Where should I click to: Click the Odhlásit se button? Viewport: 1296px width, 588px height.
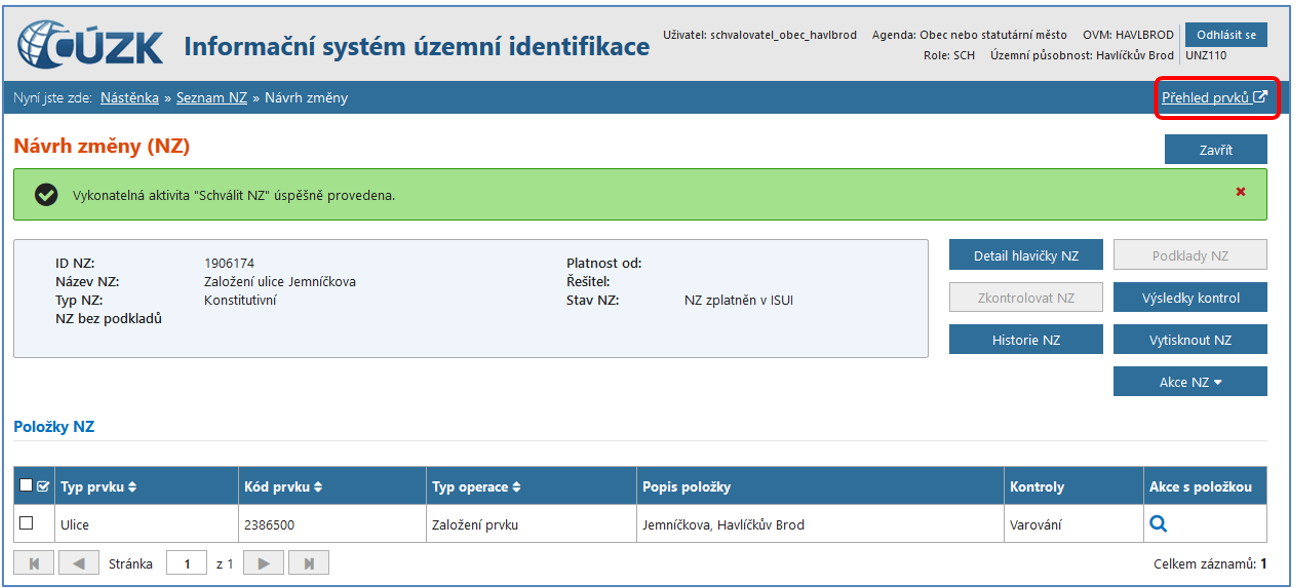click(x=1226, y=35)
